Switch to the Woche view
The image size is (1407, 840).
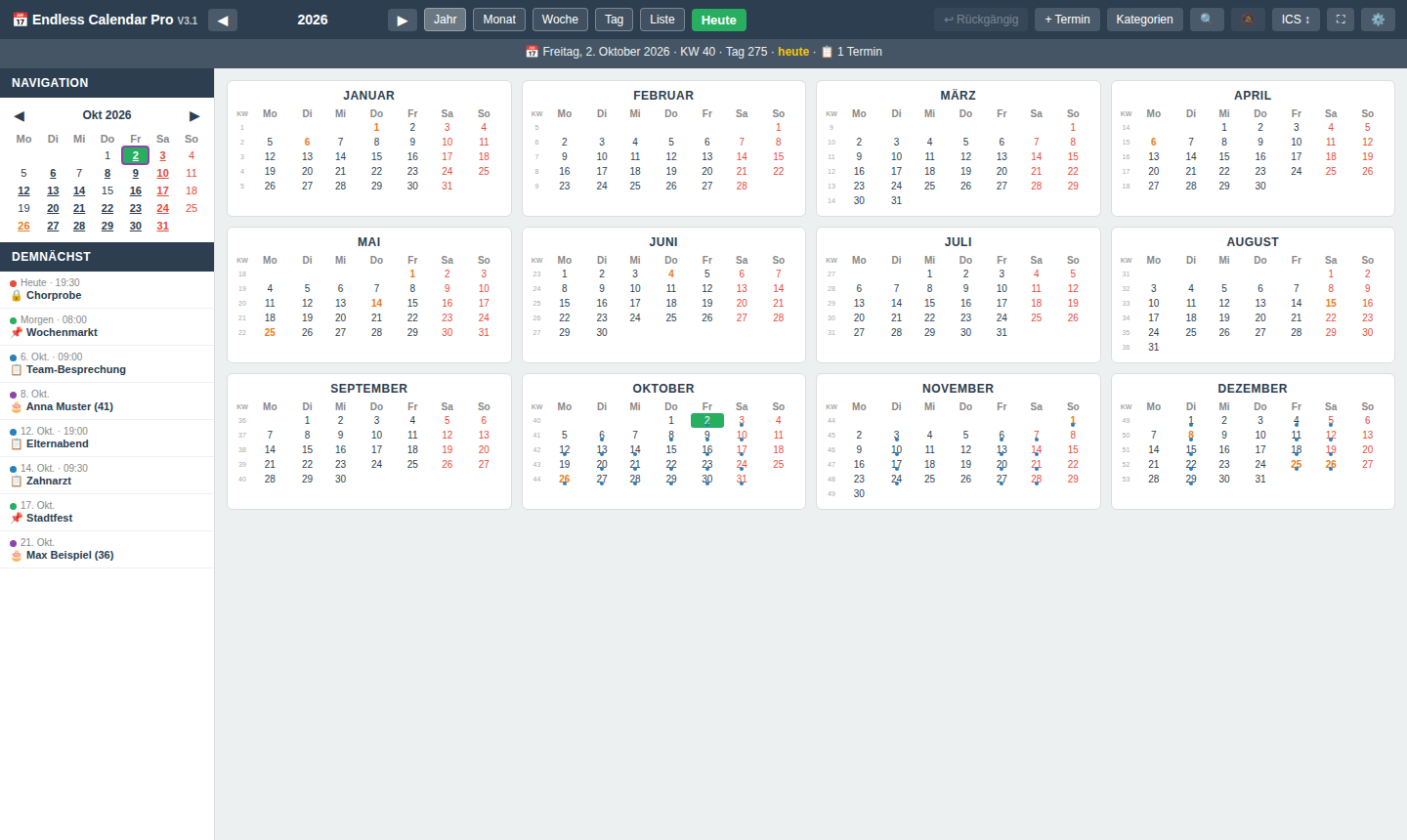tap(560, 20)
